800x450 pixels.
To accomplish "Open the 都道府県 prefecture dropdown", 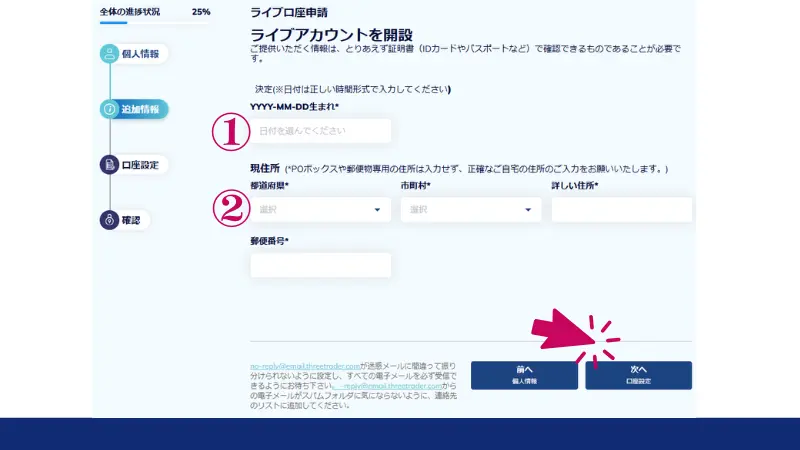I will [320, 210].
